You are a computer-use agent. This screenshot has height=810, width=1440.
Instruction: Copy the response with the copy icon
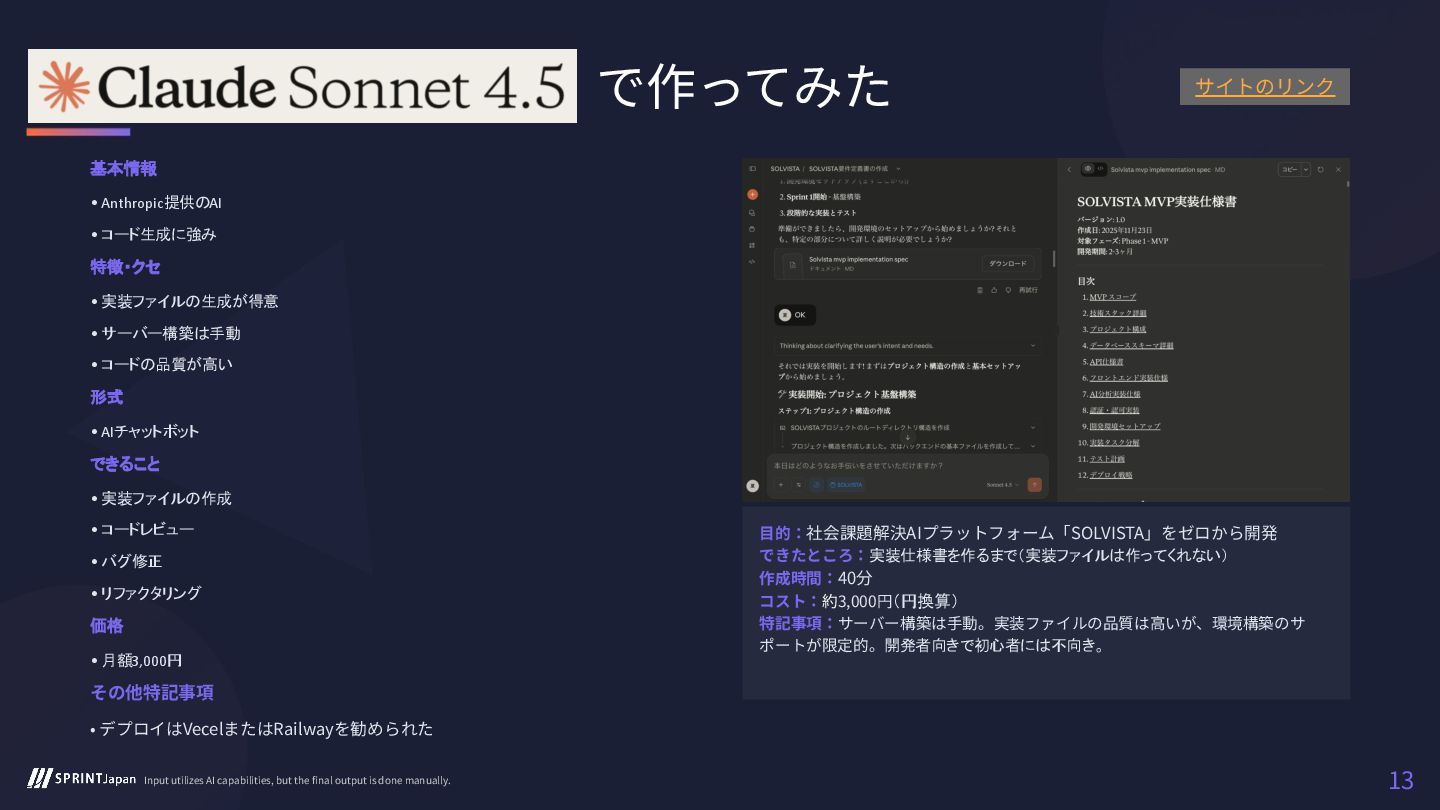pos(980,290)
